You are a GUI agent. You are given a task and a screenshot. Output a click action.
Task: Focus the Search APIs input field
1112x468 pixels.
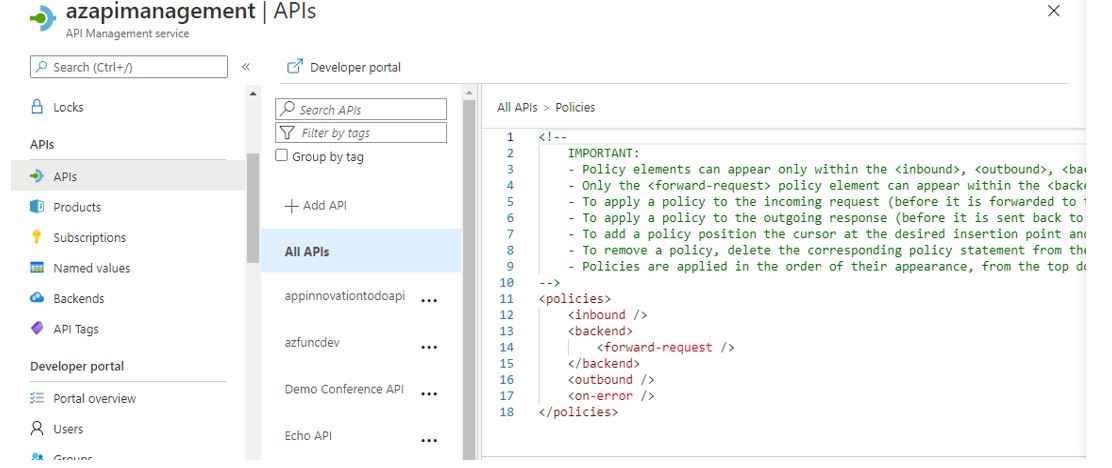coord(361,109)
